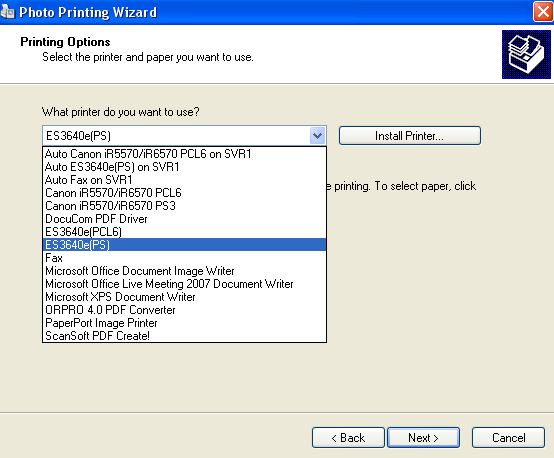The height and width of the screenshot is (458, 554).
Task: Close the Photo Printing Wizard window
Action: (x=543, y=12)
